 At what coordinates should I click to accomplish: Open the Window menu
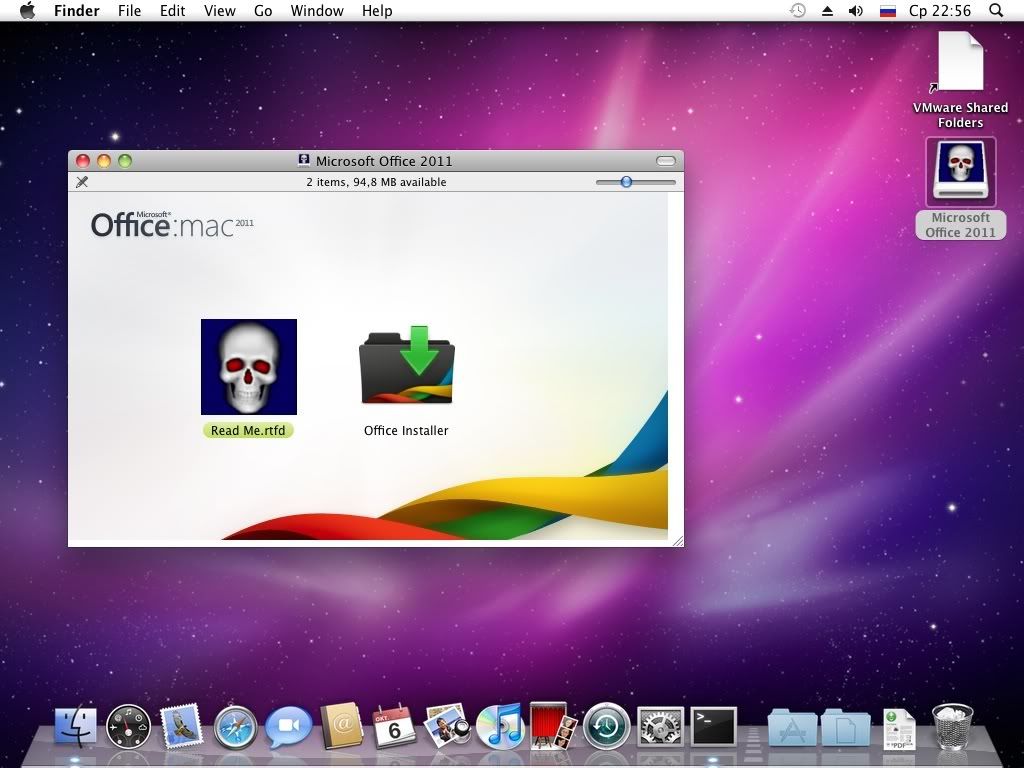[317, 10]
